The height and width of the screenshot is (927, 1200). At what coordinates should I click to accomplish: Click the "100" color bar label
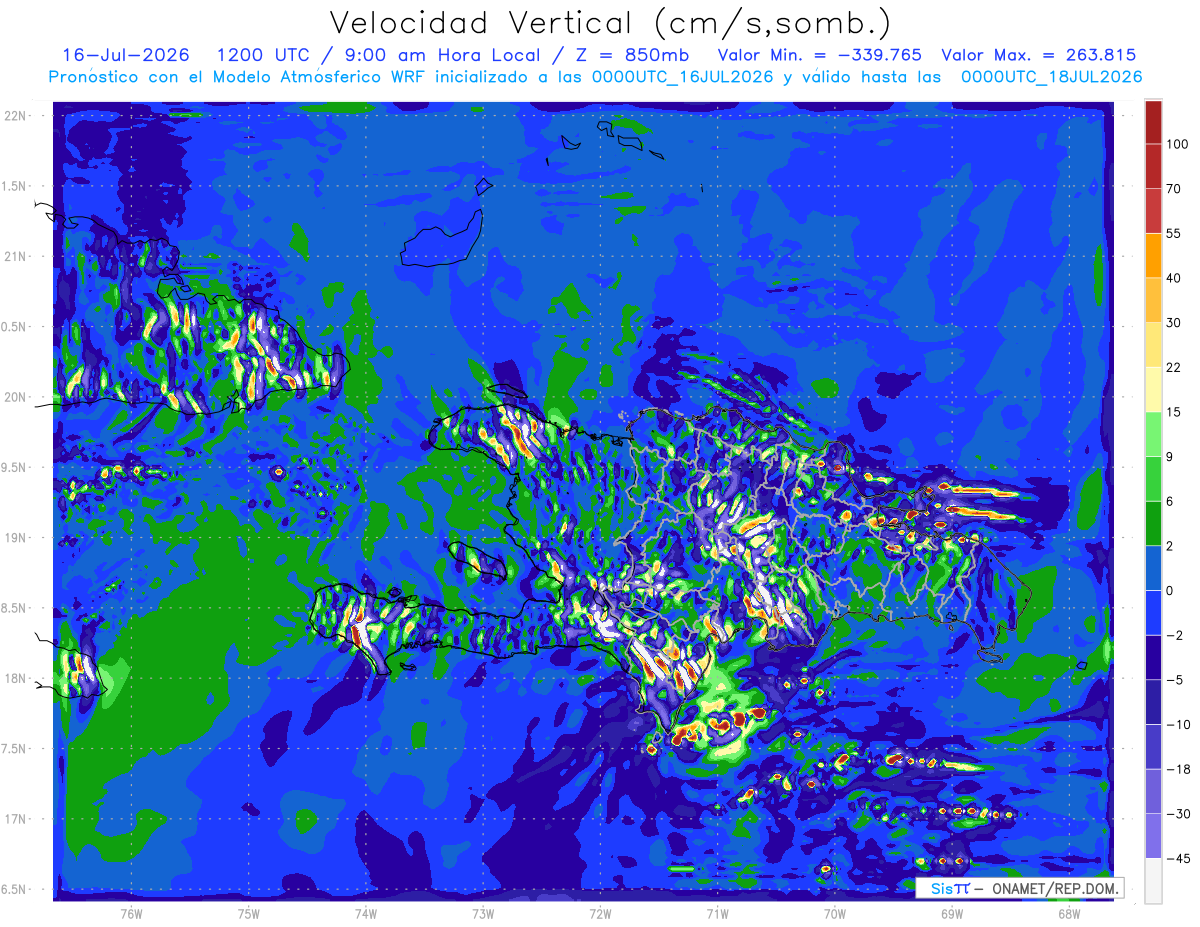coord(1177,144)
